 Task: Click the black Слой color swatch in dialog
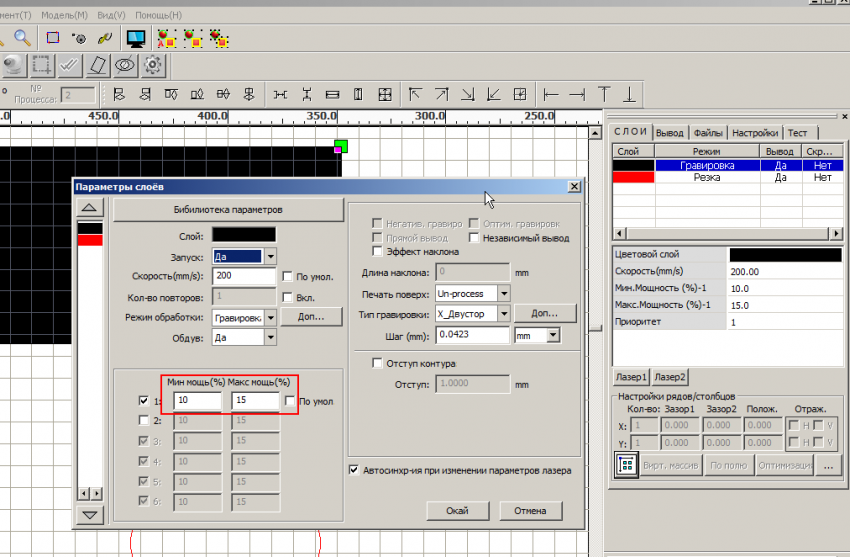(243, 235)
